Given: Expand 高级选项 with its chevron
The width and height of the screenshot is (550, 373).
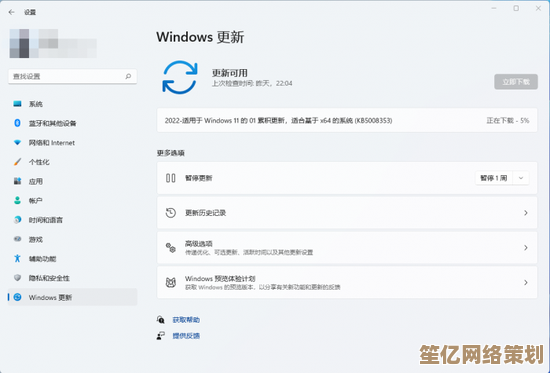Looking at the screenshot, I should coord(526,248).
